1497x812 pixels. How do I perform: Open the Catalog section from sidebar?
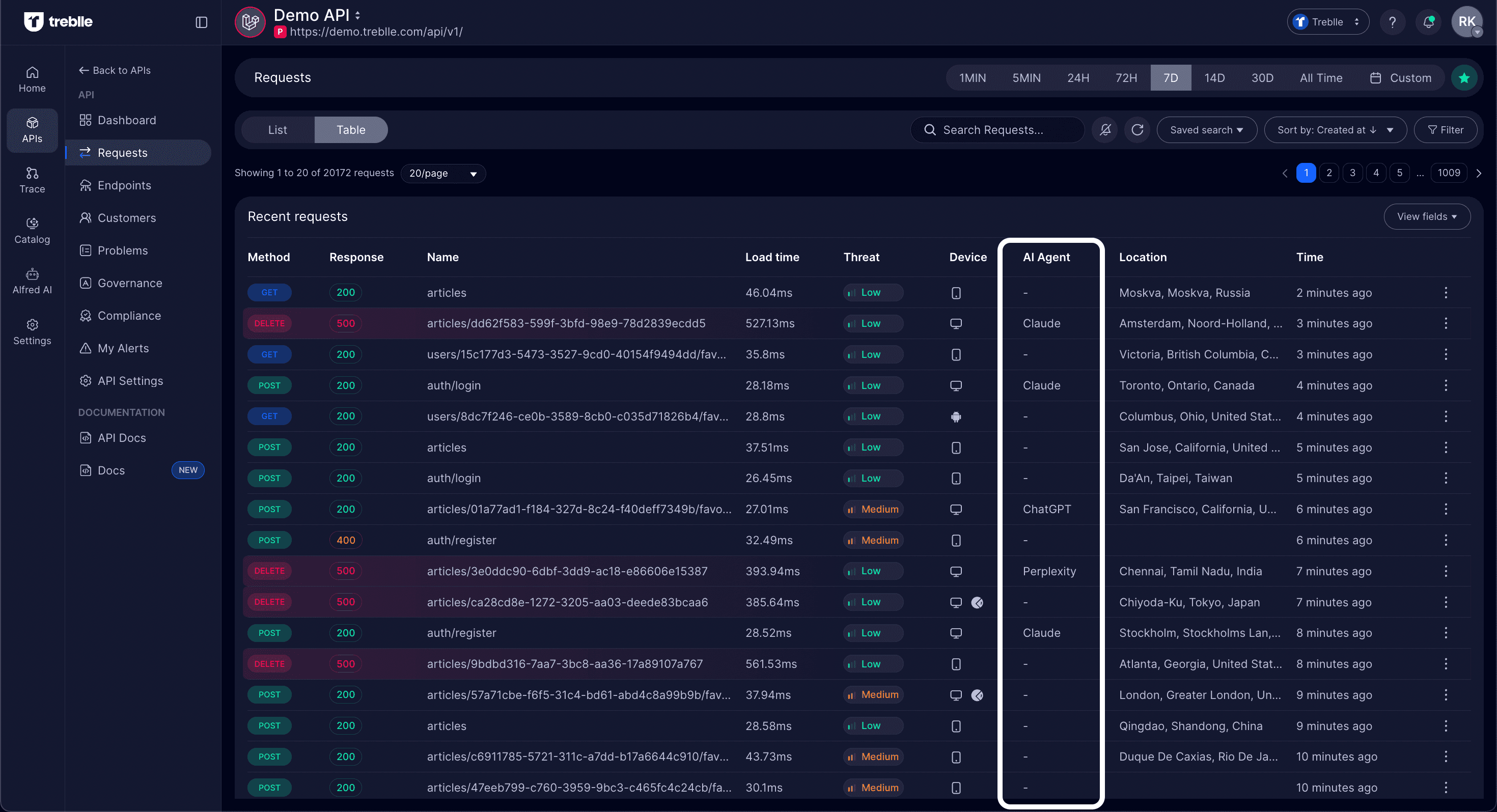click(x=32, y=230)
